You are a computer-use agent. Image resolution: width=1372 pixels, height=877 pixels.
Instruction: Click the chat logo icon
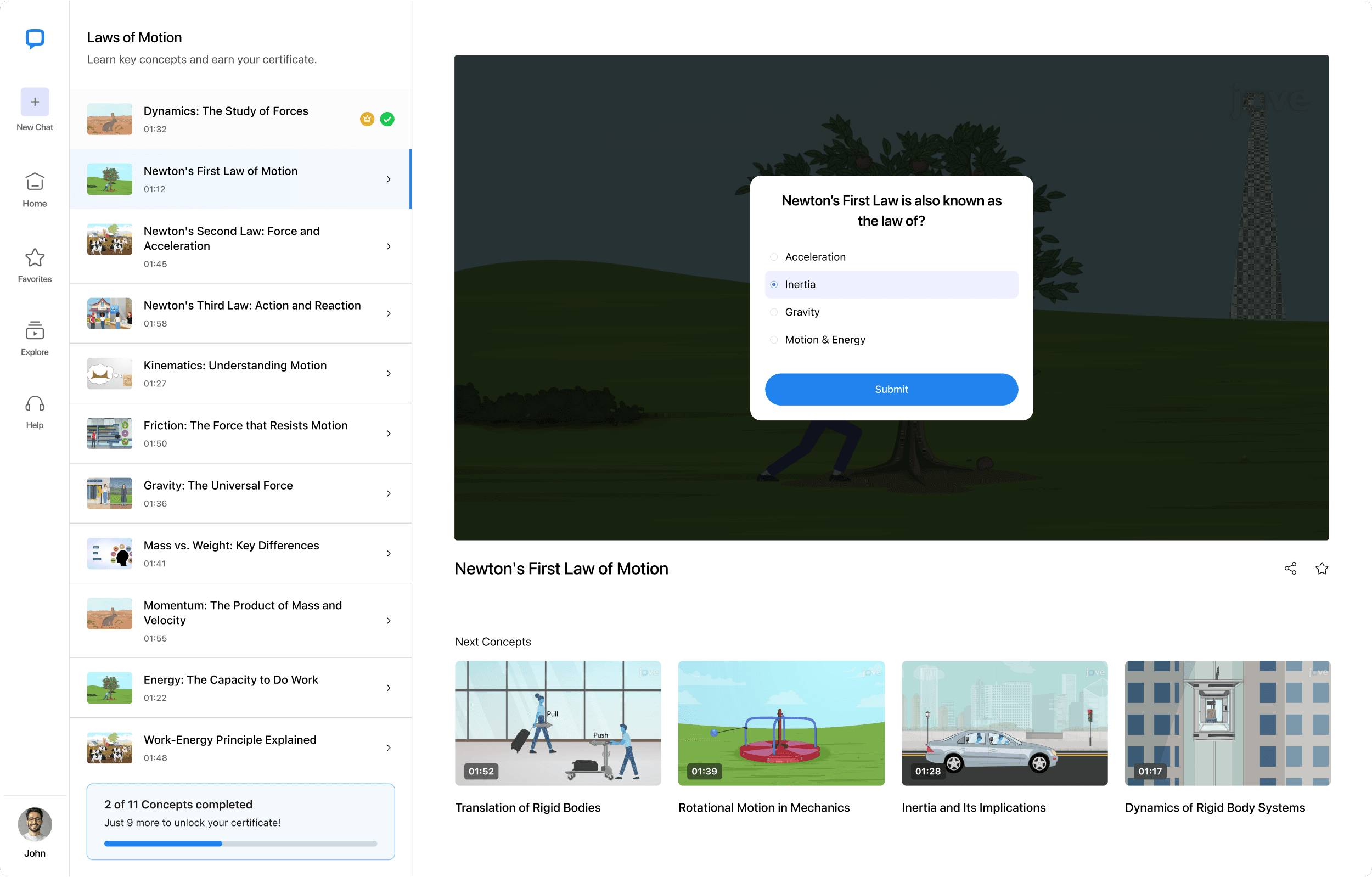point(35,39)
